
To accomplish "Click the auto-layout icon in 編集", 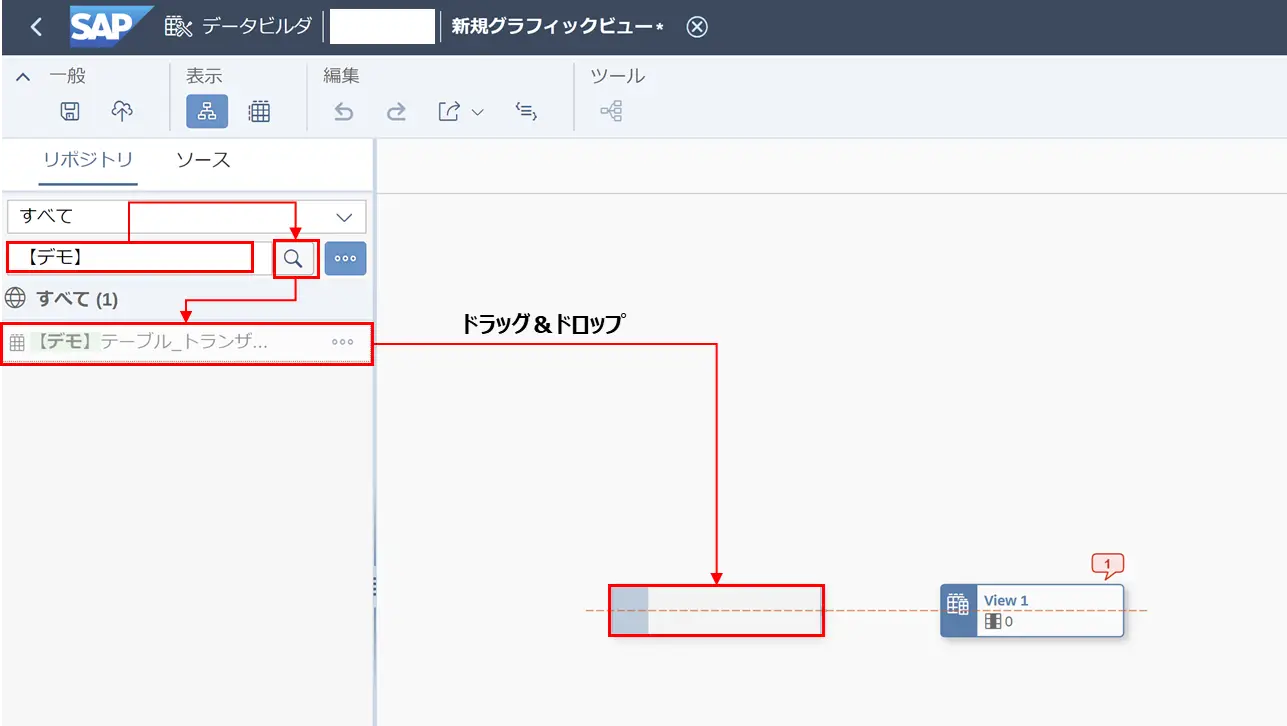I will pos(527,112).
